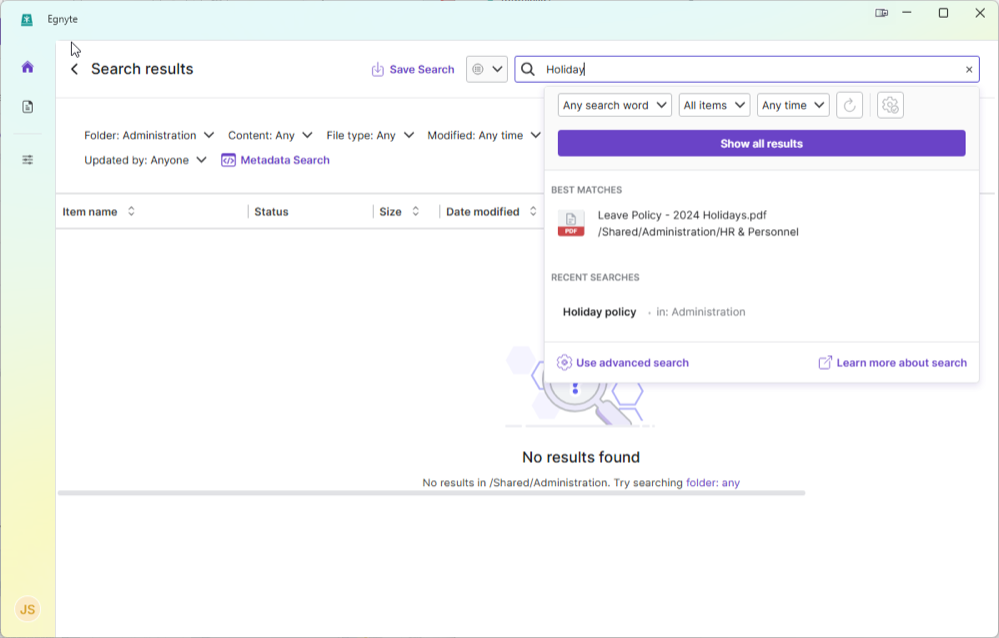Click the reset filters refresh icon

[x=849, y=105]
